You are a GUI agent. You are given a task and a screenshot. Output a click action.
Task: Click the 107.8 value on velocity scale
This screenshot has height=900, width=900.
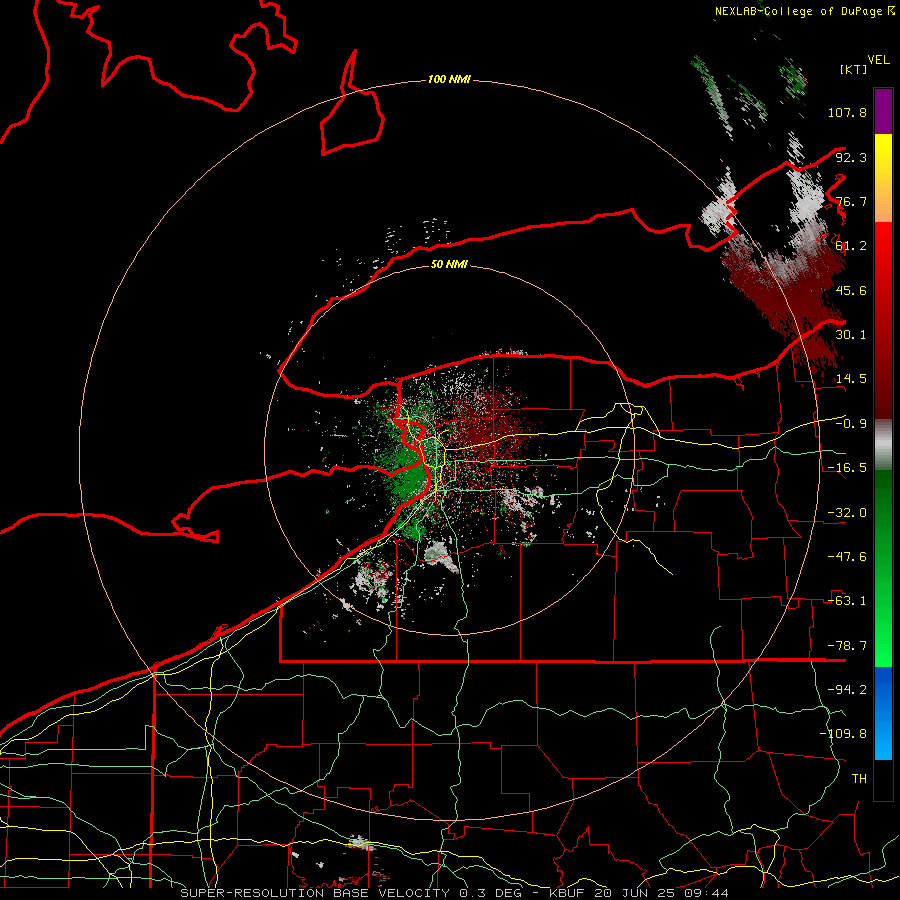click(x=847, y=112)
